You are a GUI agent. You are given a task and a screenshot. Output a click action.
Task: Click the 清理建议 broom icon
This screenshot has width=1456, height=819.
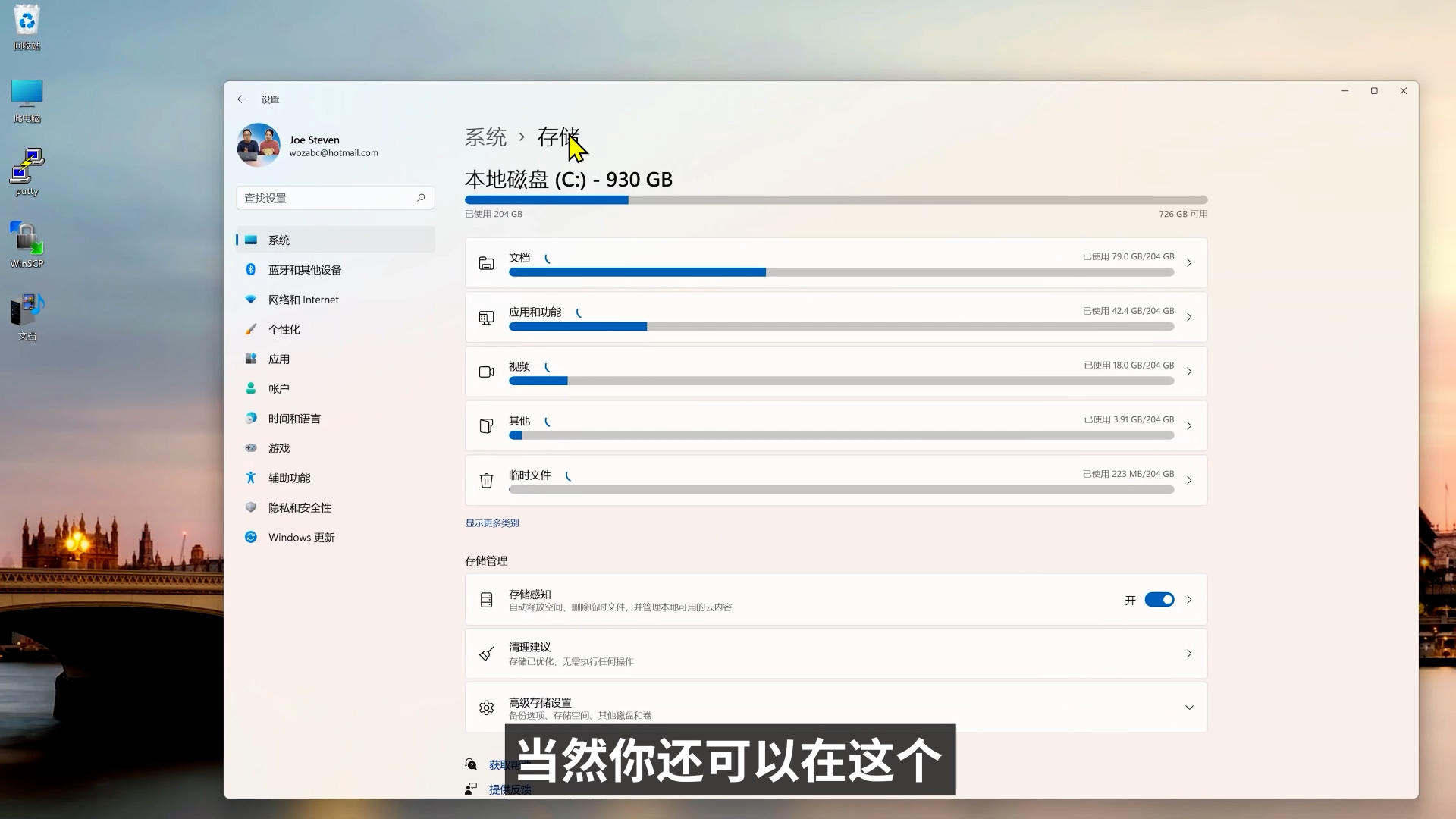pos(486,653)
